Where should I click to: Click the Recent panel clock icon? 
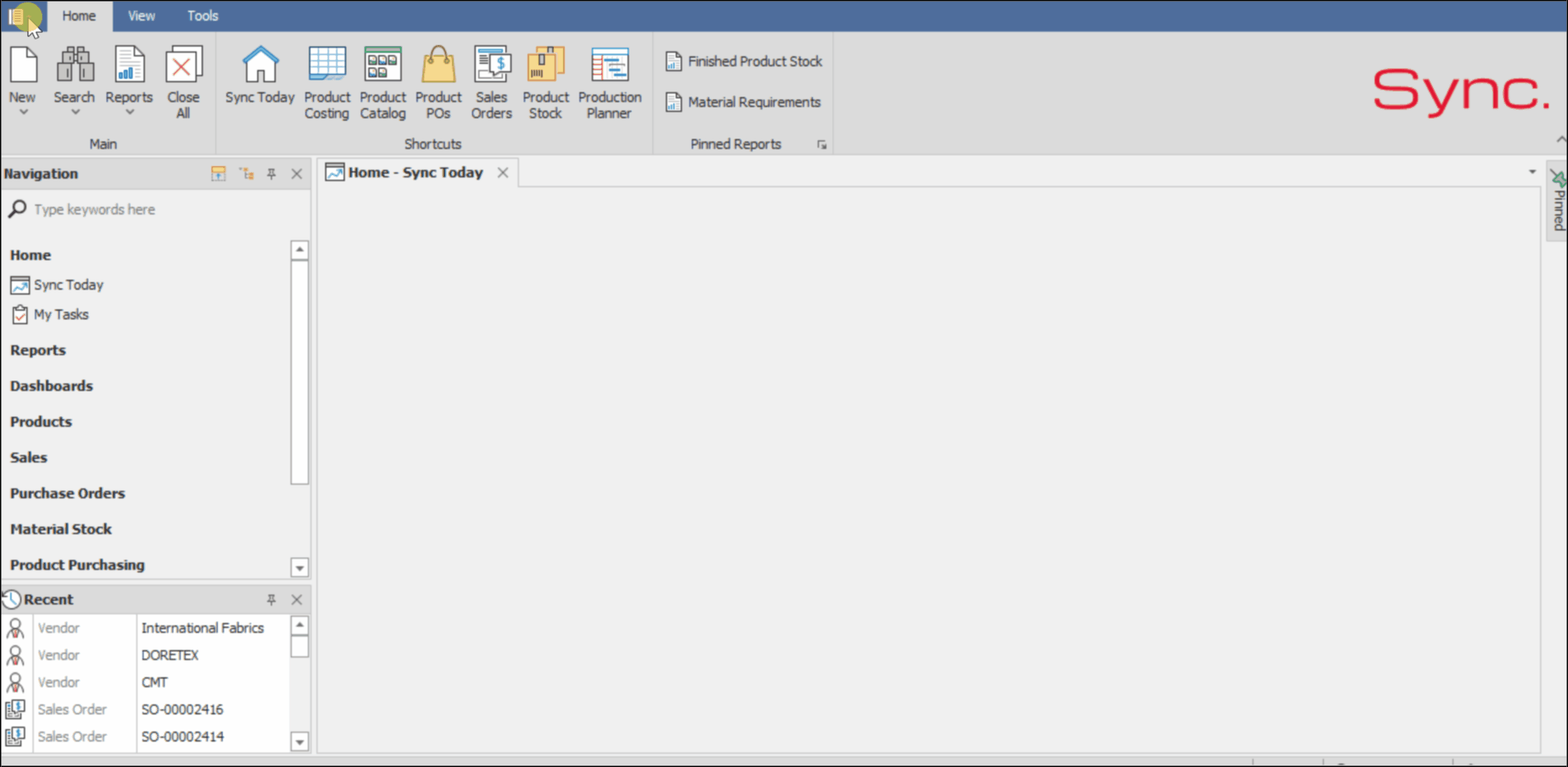click(12, 599)
